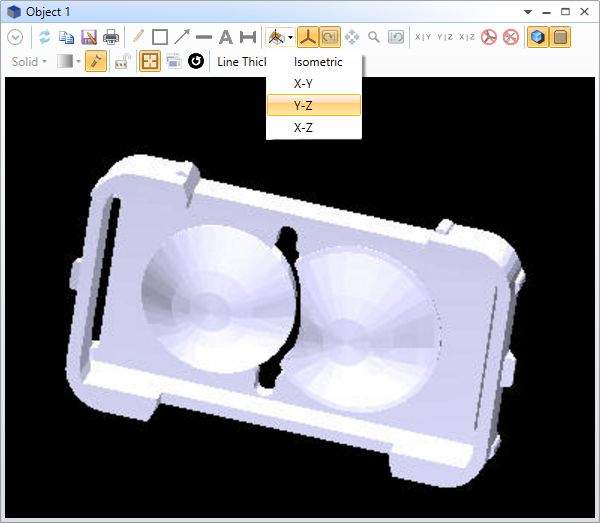Minimize the Object 1 window
Screen dimensions: 600x523
546,13
